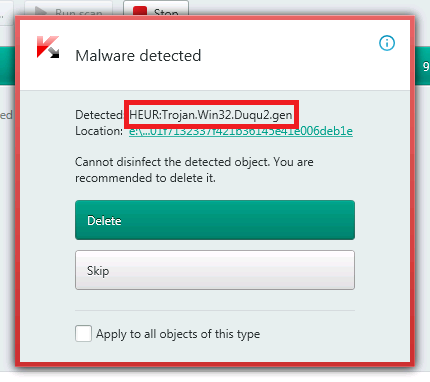Click the separator line above the checkbox
Screen dimensions: 430x382
click(x=215, y=310)
